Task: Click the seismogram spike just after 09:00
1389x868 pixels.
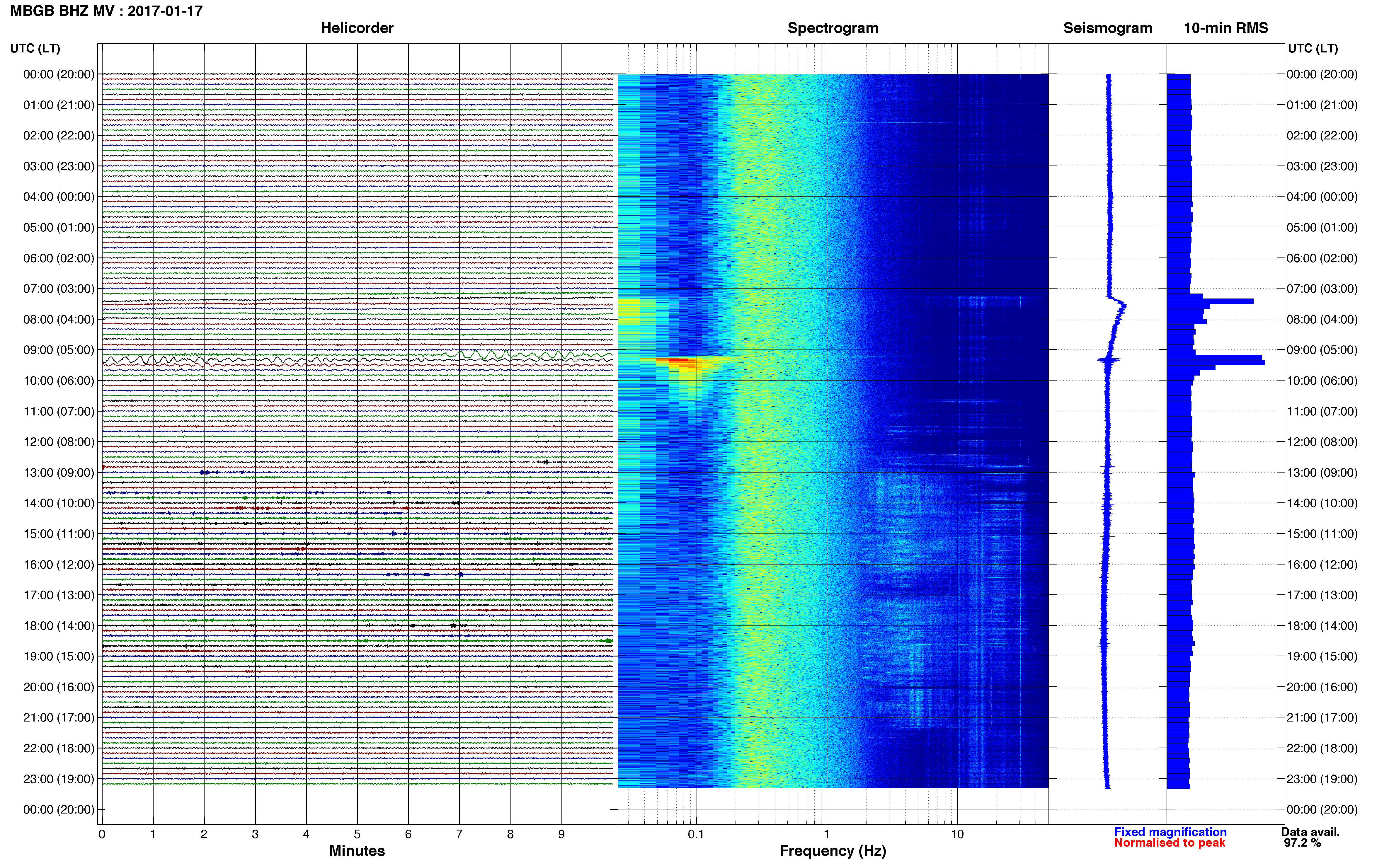Action: pyautogui.click(x=1109, y=361)
